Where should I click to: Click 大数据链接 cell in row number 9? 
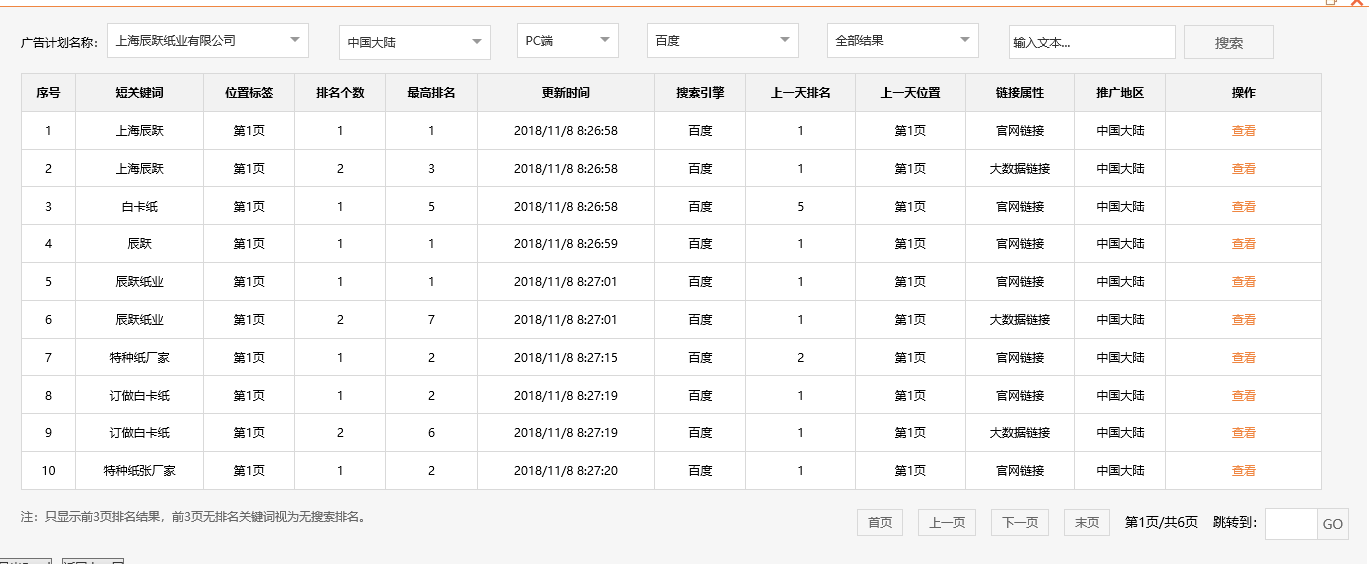[x=1020, y=432]
